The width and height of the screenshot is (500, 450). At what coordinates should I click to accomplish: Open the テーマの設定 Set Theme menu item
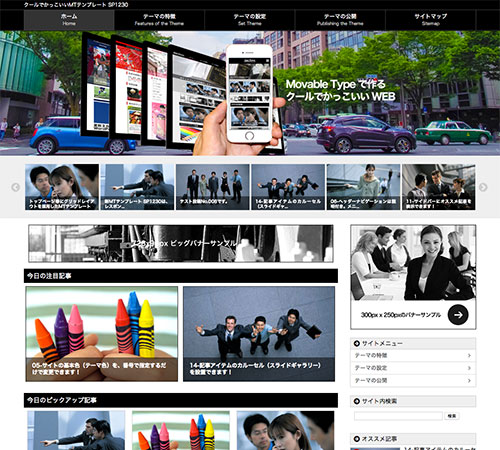(x=250, y=20)
